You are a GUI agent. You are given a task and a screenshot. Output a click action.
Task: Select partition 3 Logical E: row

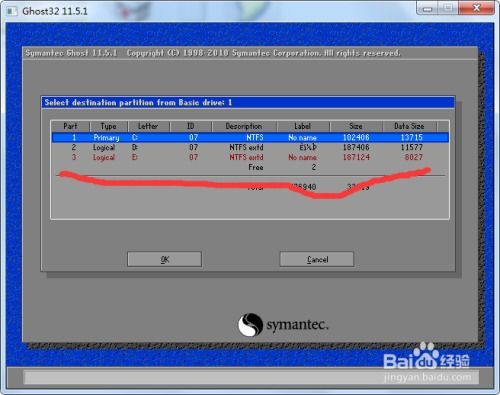coord(250,157)
